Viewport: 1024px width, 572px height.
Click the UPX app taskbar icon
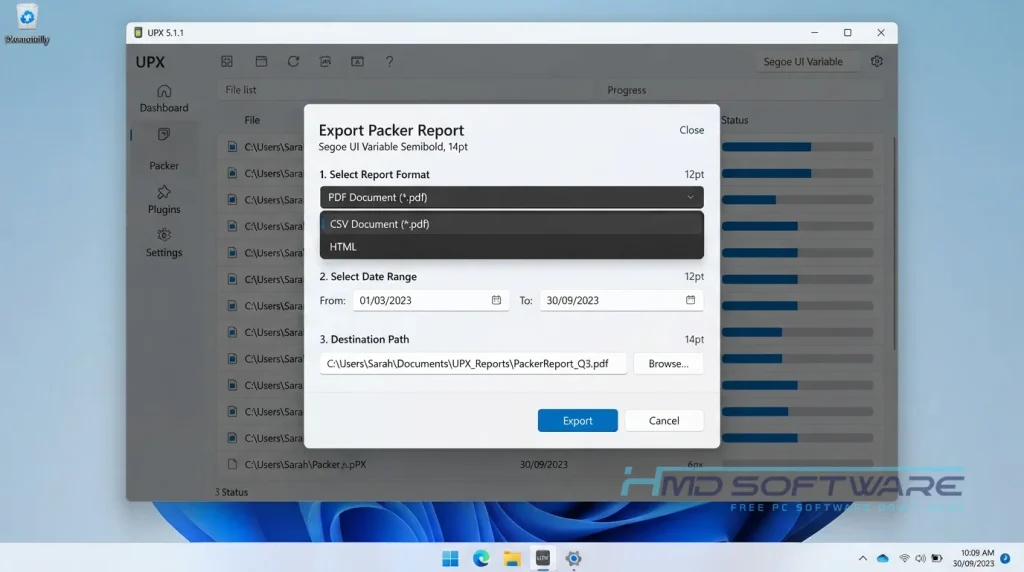543,558
